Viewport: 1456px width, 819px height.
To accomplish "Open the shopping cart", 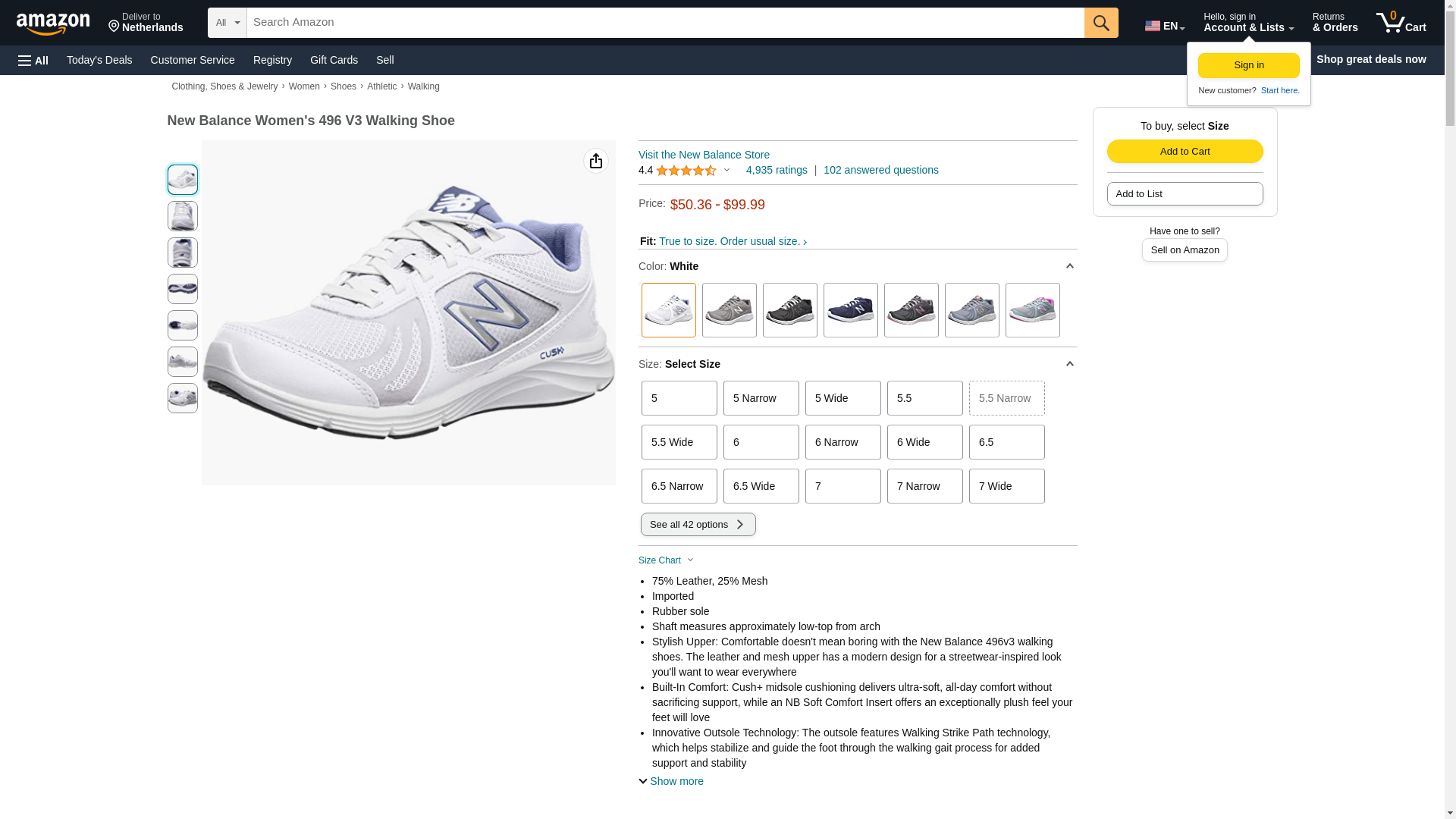I will tap(1401, 23).
